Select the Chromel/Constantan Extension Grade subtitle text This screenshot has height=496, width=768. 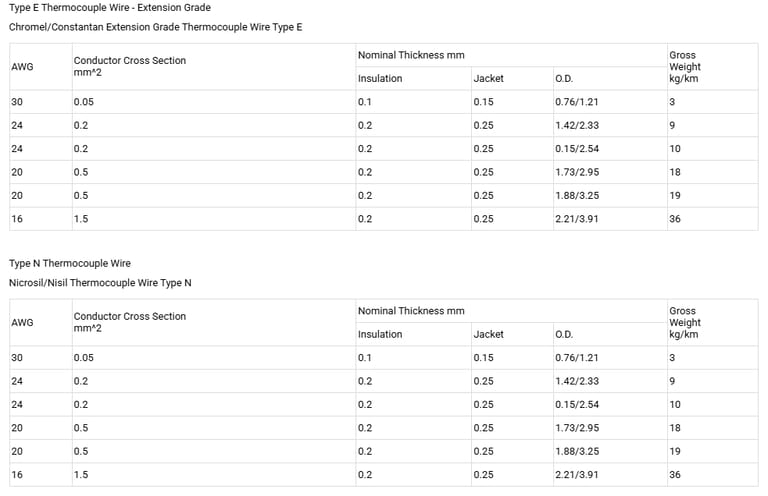155,27
